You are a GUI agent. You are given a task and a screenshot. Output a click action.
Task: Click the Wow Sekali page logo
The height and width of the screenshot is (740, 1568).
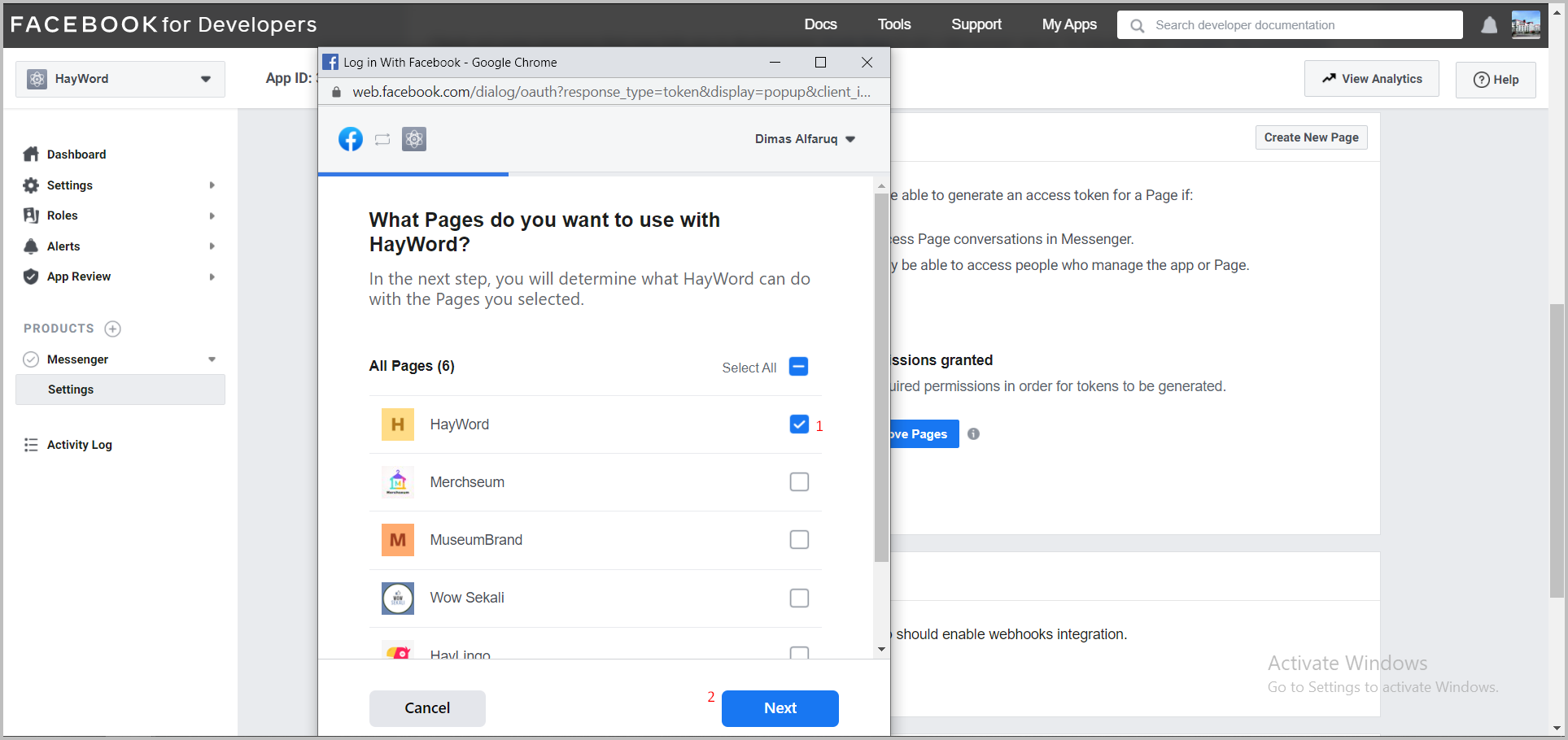(398, 598)
